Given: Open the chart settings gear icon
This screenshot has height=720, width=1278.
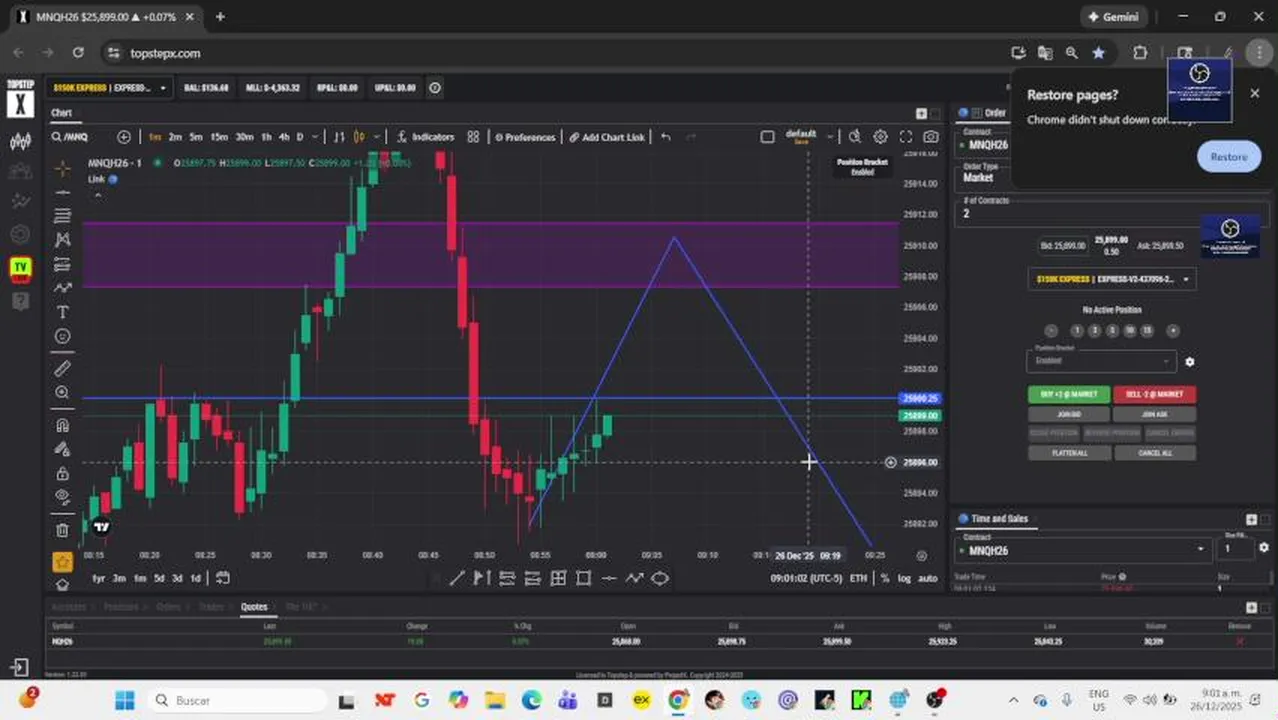Looking at the screenshot, I should 880,137.
